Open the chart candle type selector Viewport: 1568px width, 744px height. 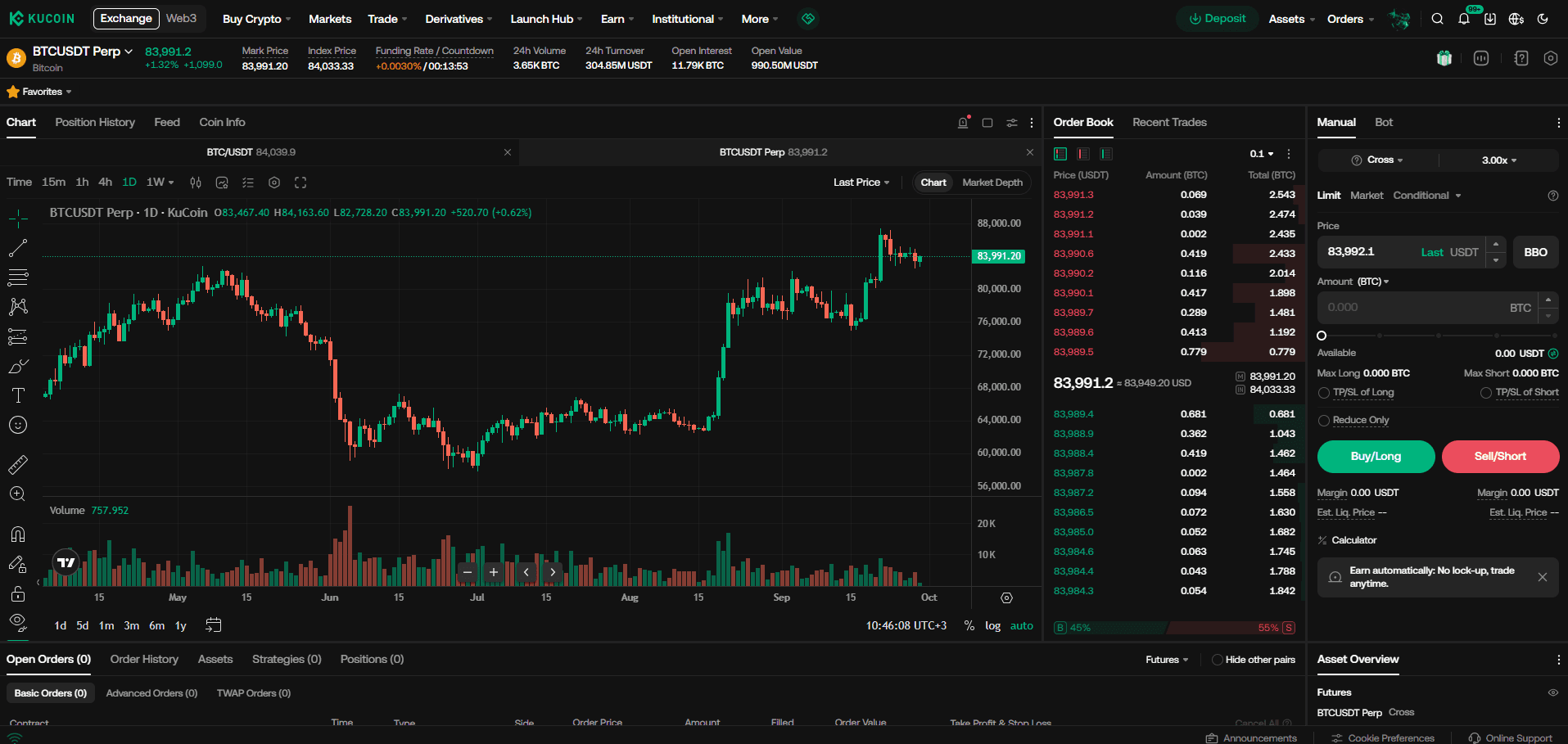click(196, 183)
